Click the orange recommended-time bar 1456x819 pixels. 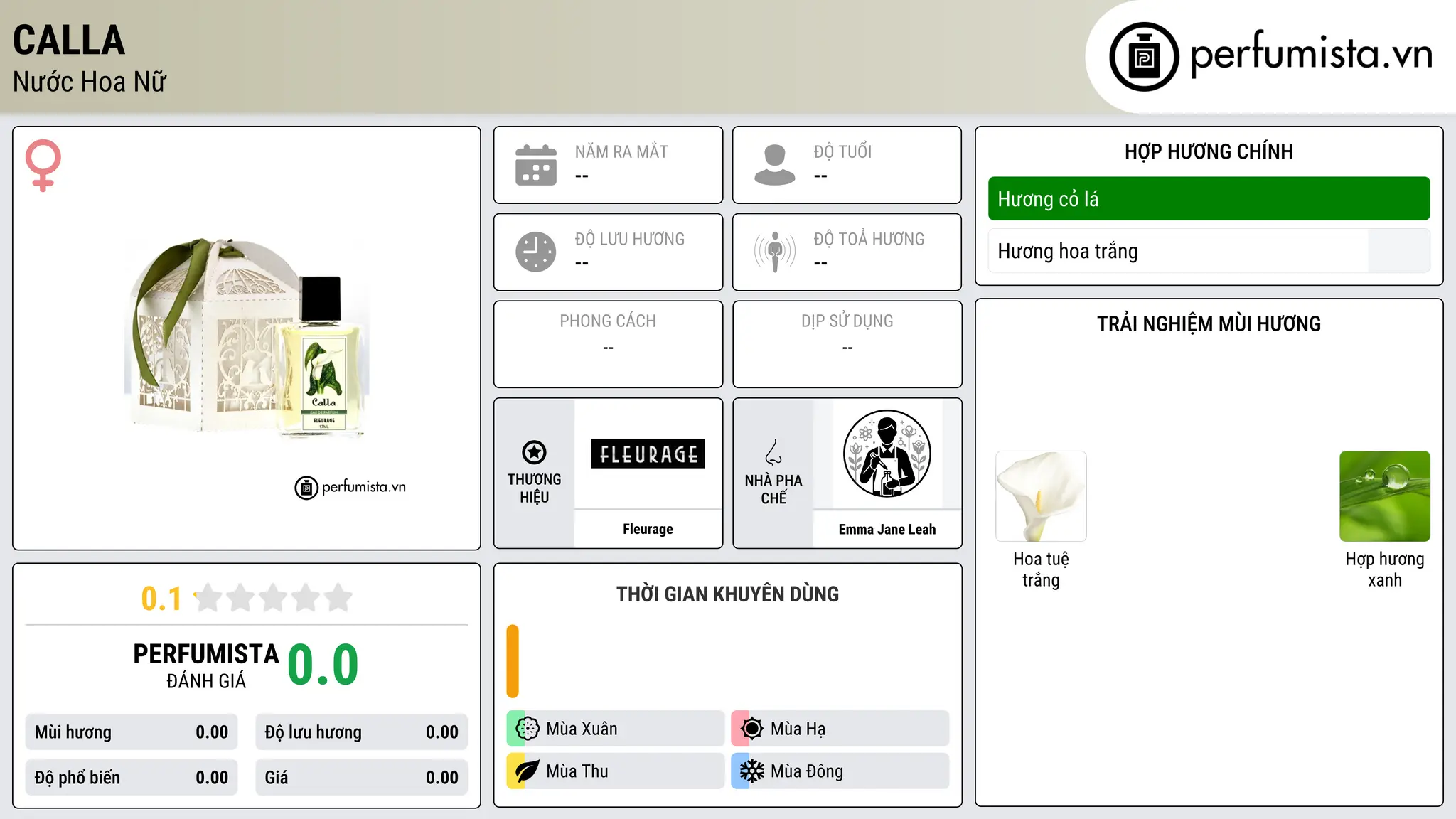(x=513, y=661)
